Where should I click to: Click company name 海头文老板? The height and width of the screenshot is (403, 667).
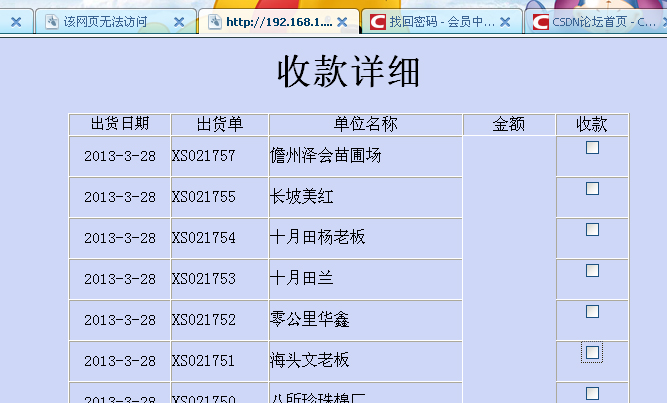pyautogui.click(x=310, y=360)
